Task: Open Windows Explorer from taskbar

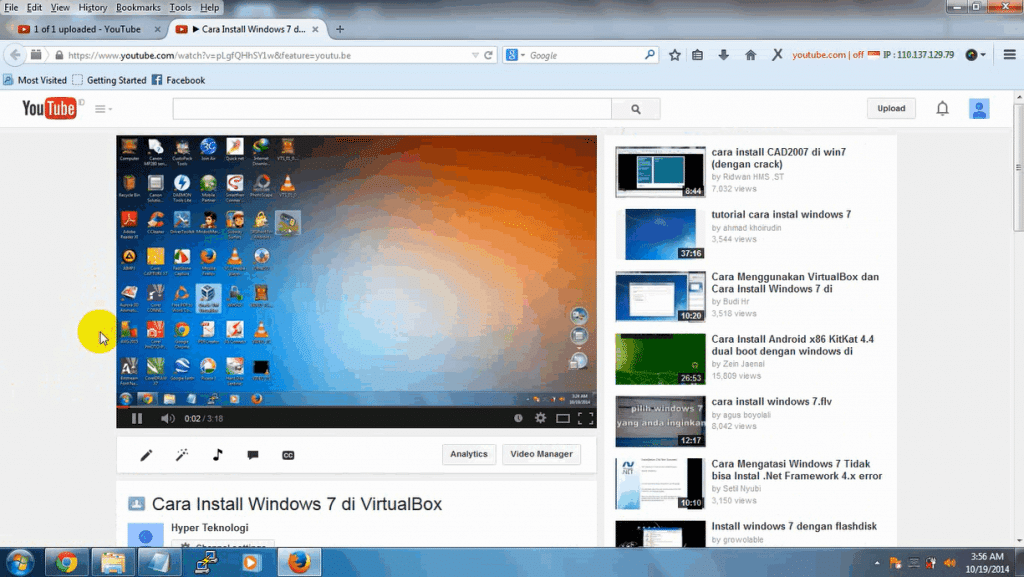Action: (x=112, y=562)
